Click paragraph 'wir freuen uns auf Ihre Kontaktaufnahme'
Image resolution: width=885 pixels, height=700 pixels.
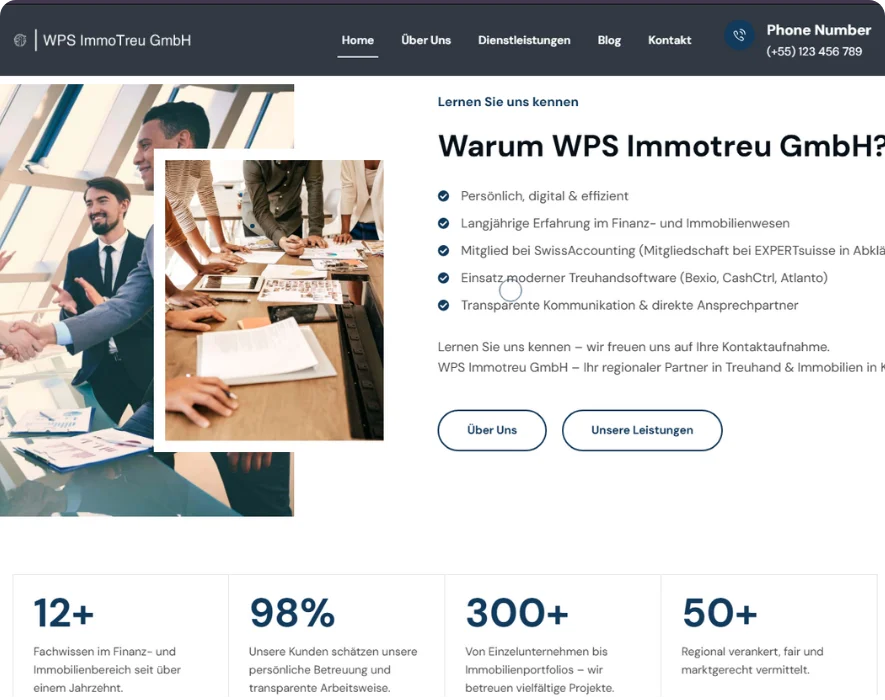click(x=708, y=347)
